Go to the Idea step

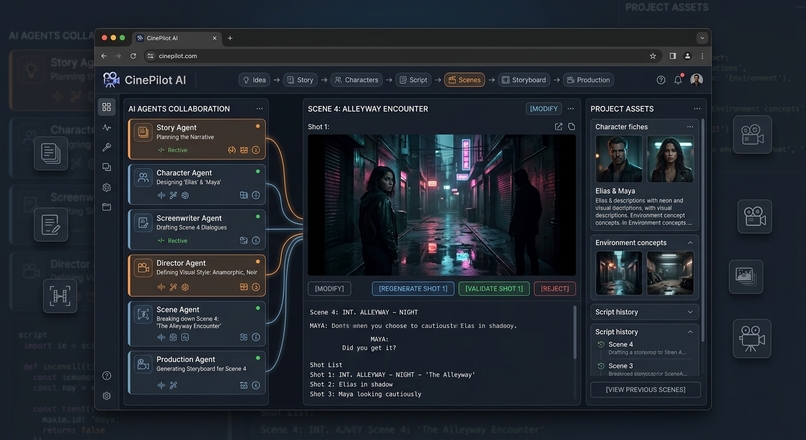click(254, 80)
